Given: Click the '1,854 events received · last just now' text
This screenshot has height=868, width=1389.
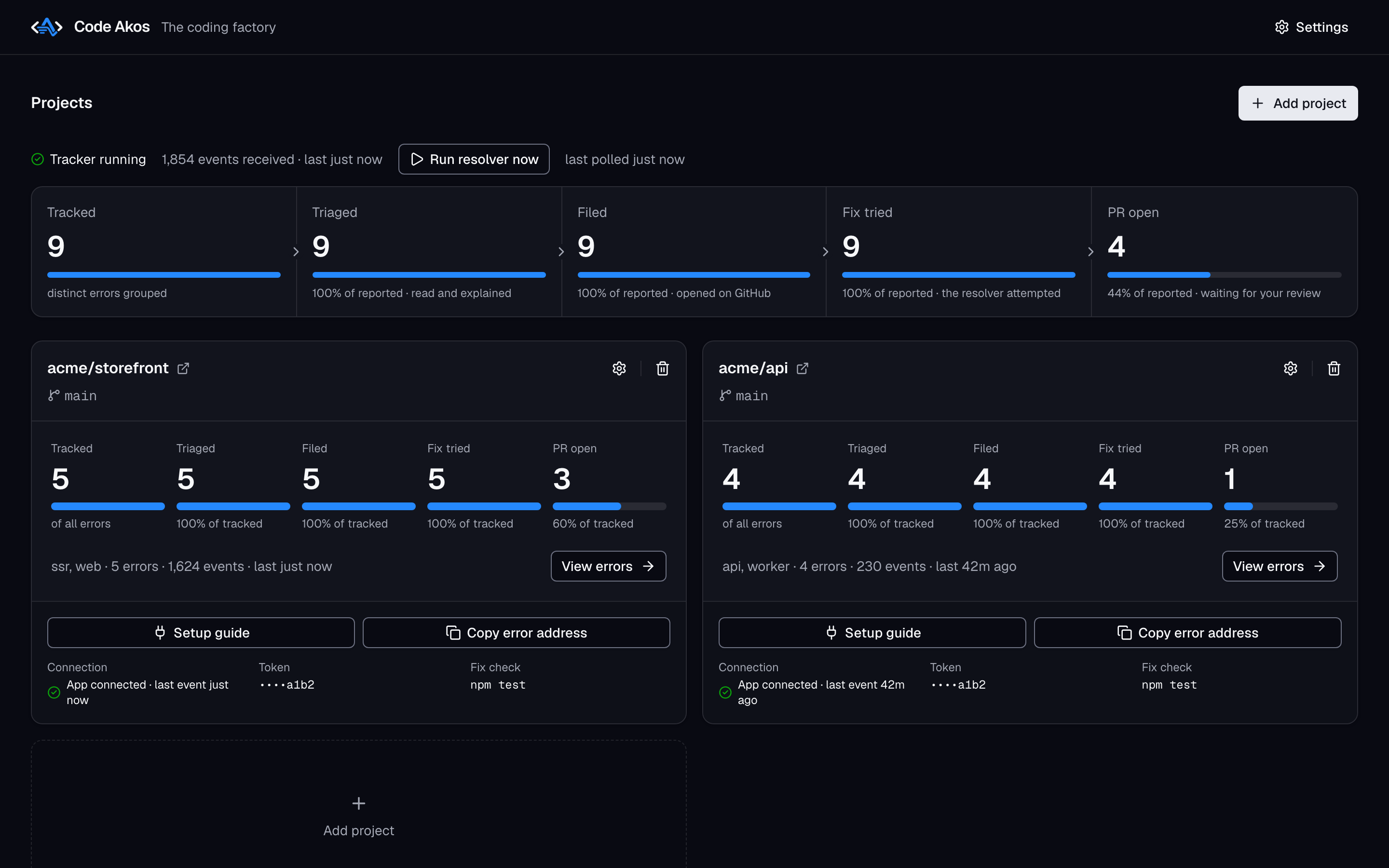Looking at the screenshot, I should click(272, 159).
